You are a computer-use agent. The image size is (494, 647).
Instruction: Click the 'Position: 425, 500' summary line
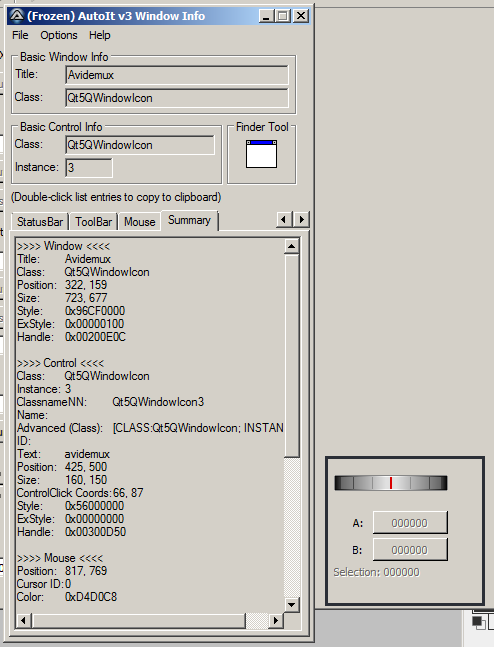(x=62, y=467)
